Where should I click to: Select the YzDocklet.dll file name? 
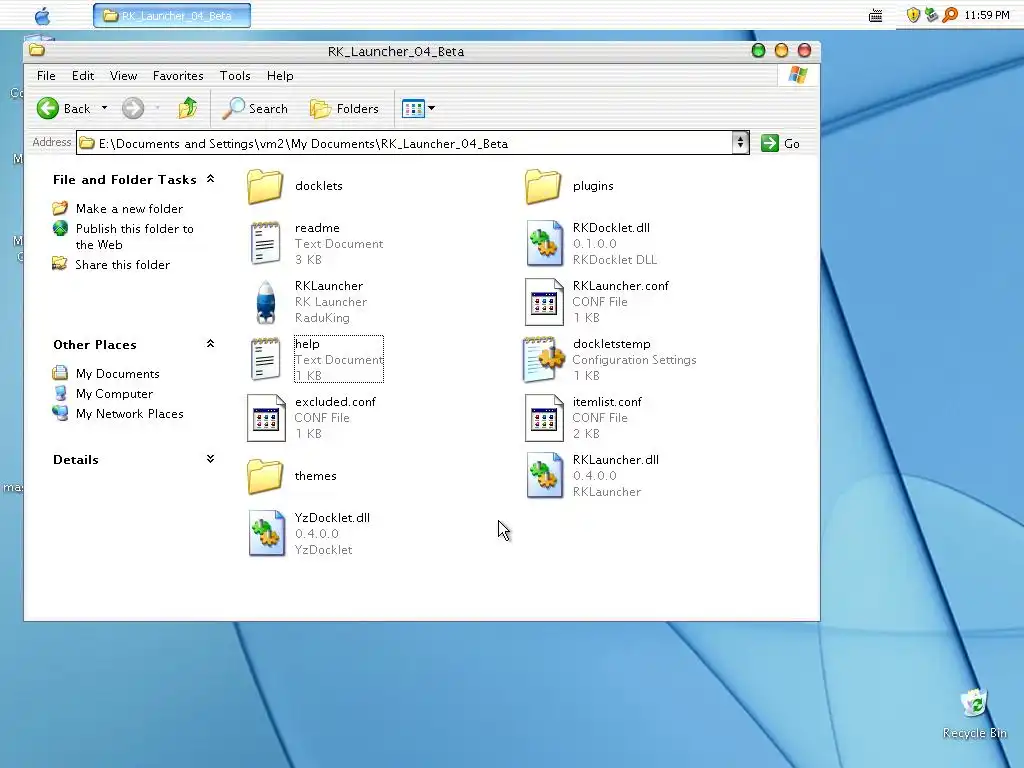coord(332,518)
